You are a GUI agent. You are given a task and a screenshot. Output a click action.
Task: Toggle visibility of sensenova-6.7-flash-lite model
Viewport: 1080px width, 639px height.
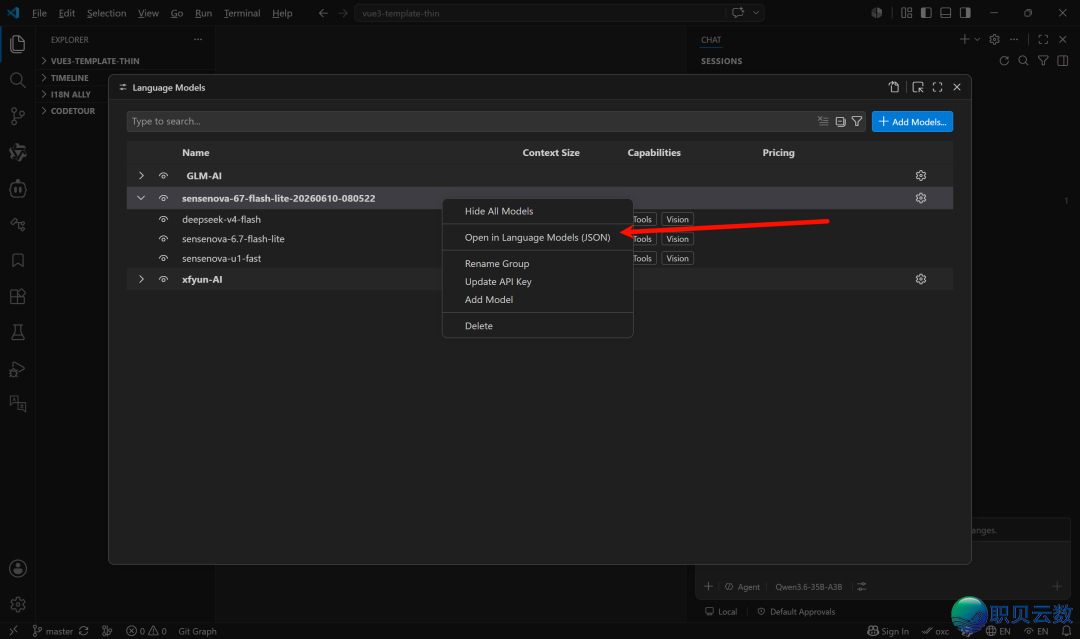(163, 239)
